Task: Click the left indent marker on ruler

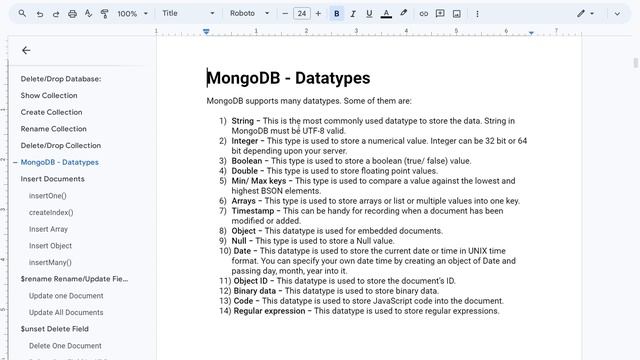Action: tap(206, 31)
